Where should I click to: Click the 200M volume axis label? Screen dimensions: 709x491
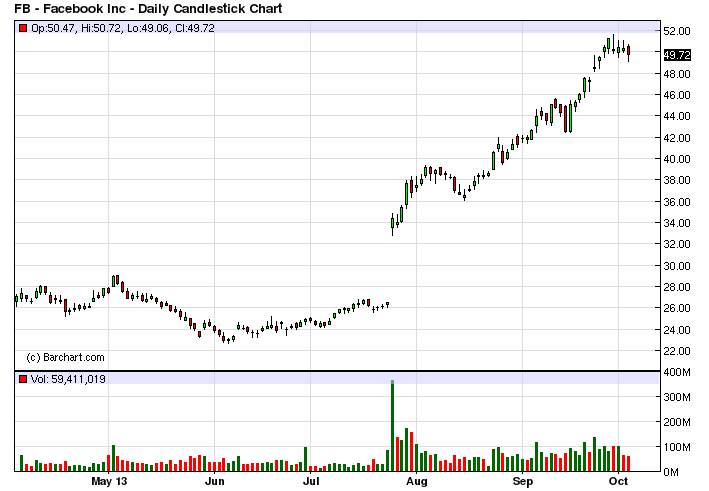pyautogui.click(x=677, y=422)
